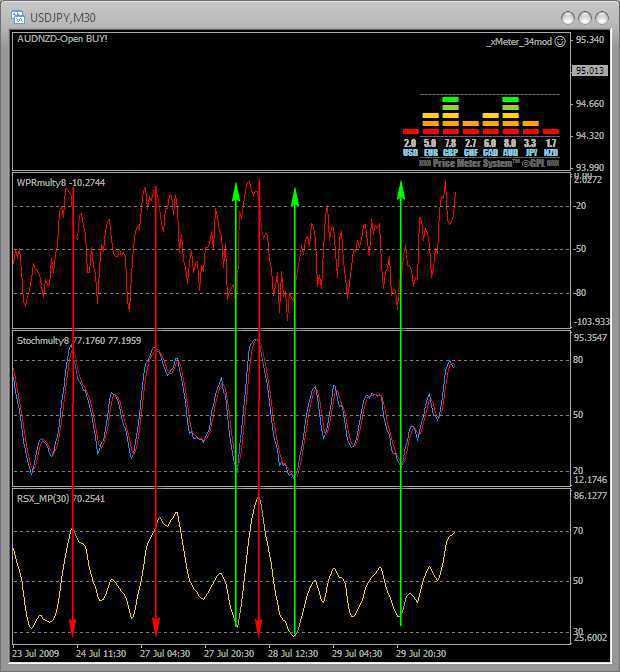Click the leftmost red down-arrow head at bottom
Viewport: 620px width, 672px height.
click(x=73, y=629)
